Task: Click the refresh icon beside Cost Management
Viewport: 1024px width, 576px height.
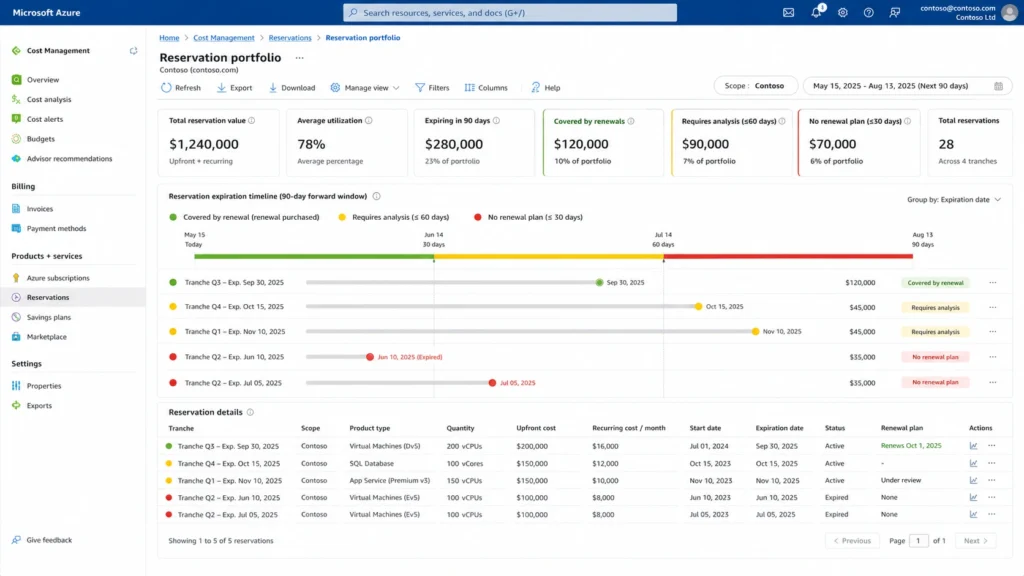Action: pyautogui.click(x=133, y=51)
